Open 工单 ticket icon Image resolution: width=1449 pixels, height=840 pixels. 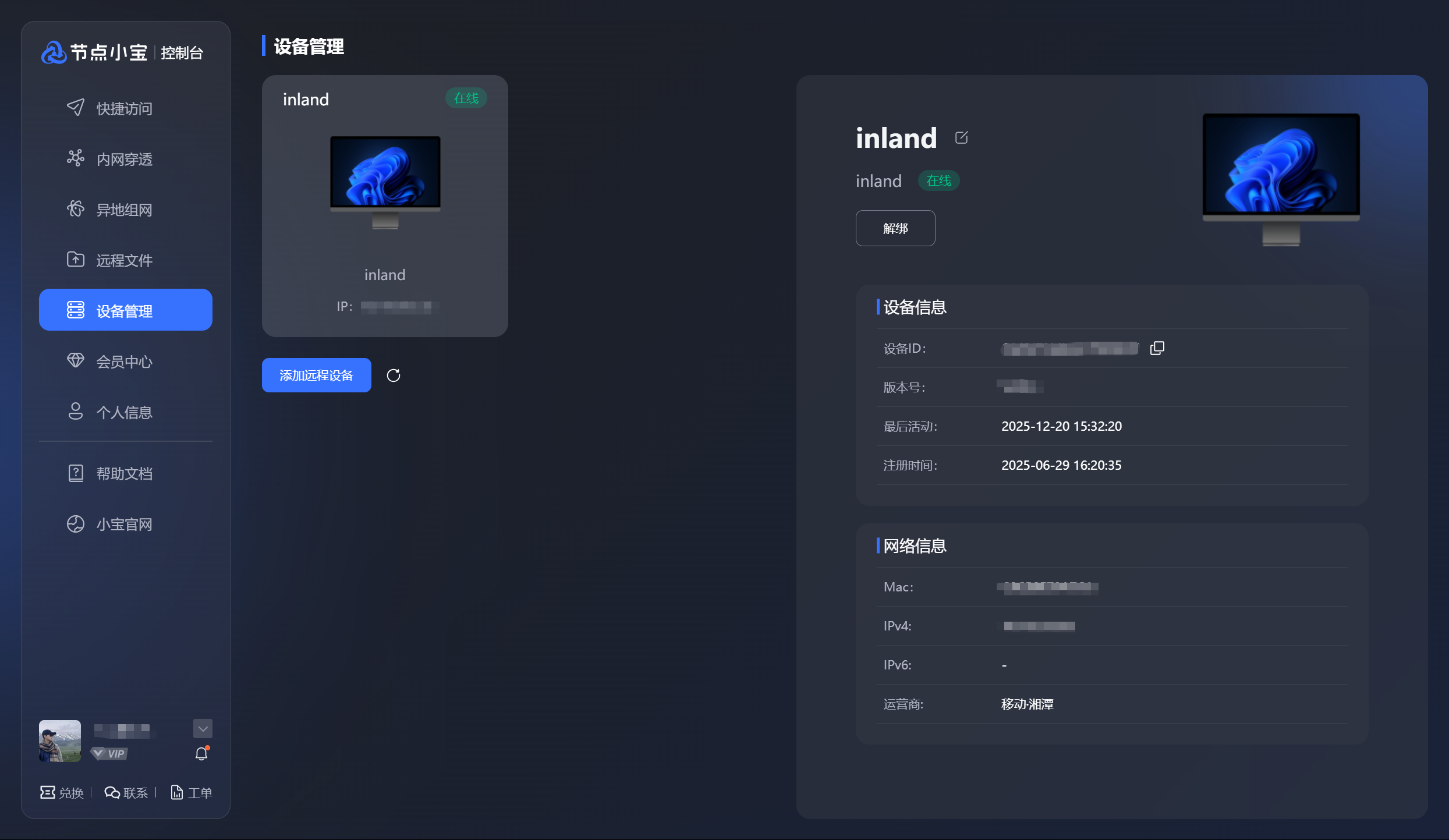176,792
